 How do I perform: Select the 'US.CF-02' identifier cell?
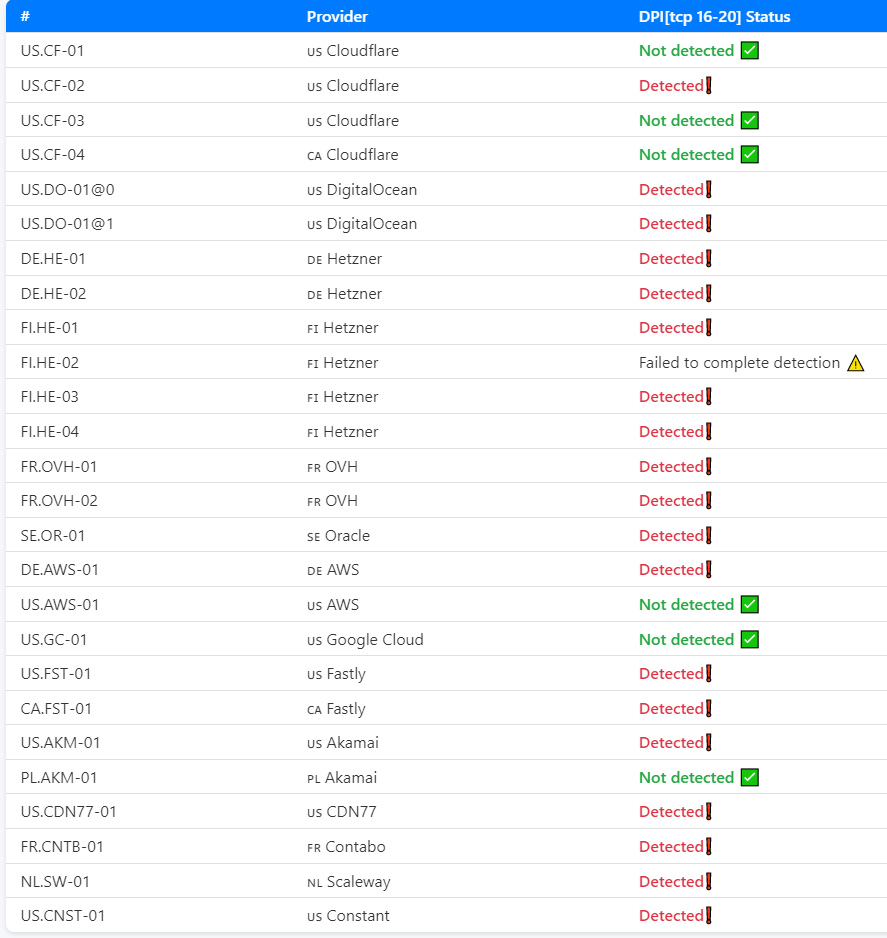(53, 86)
